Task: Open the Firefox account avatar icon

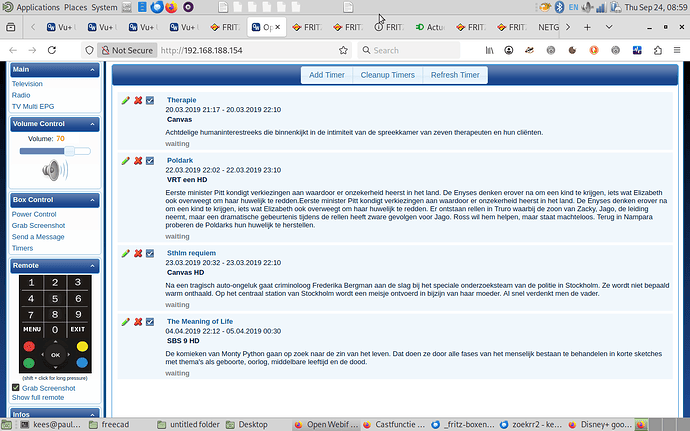Action: click(509, 50)
